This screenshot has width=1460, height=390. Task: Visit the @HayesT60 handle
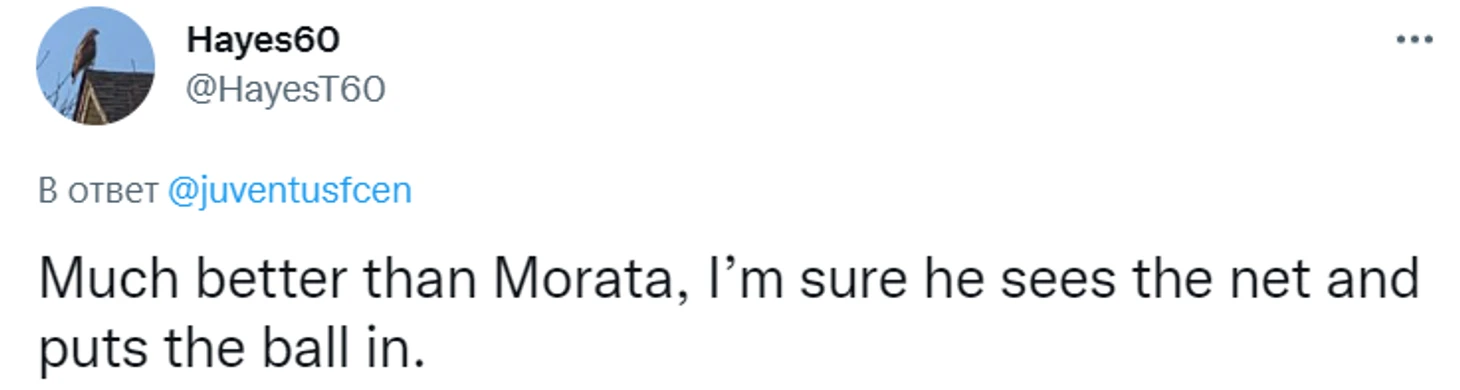[x=285, y=90]
